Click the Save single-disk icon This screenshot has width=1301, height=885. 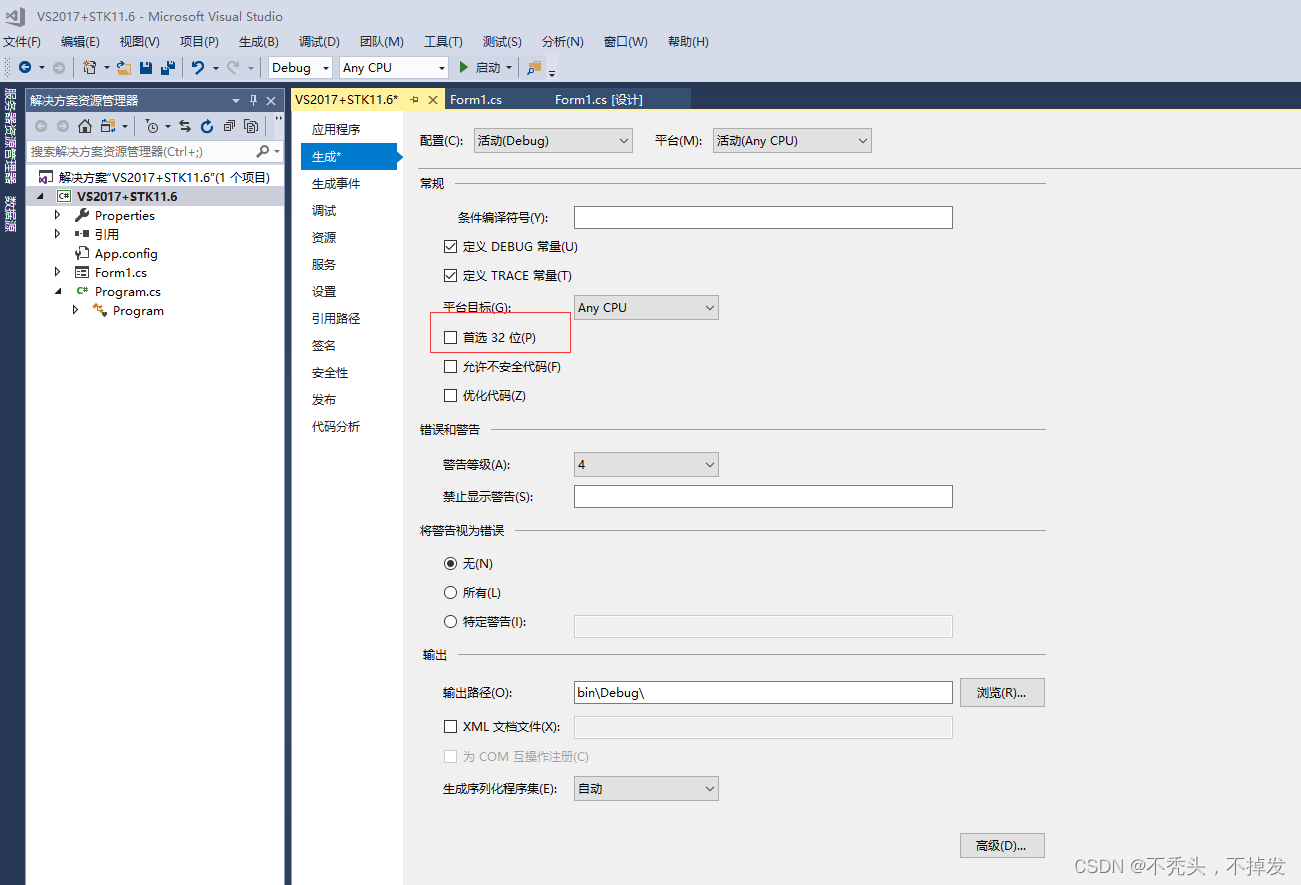pyautogui.click(x=146, y=68)
